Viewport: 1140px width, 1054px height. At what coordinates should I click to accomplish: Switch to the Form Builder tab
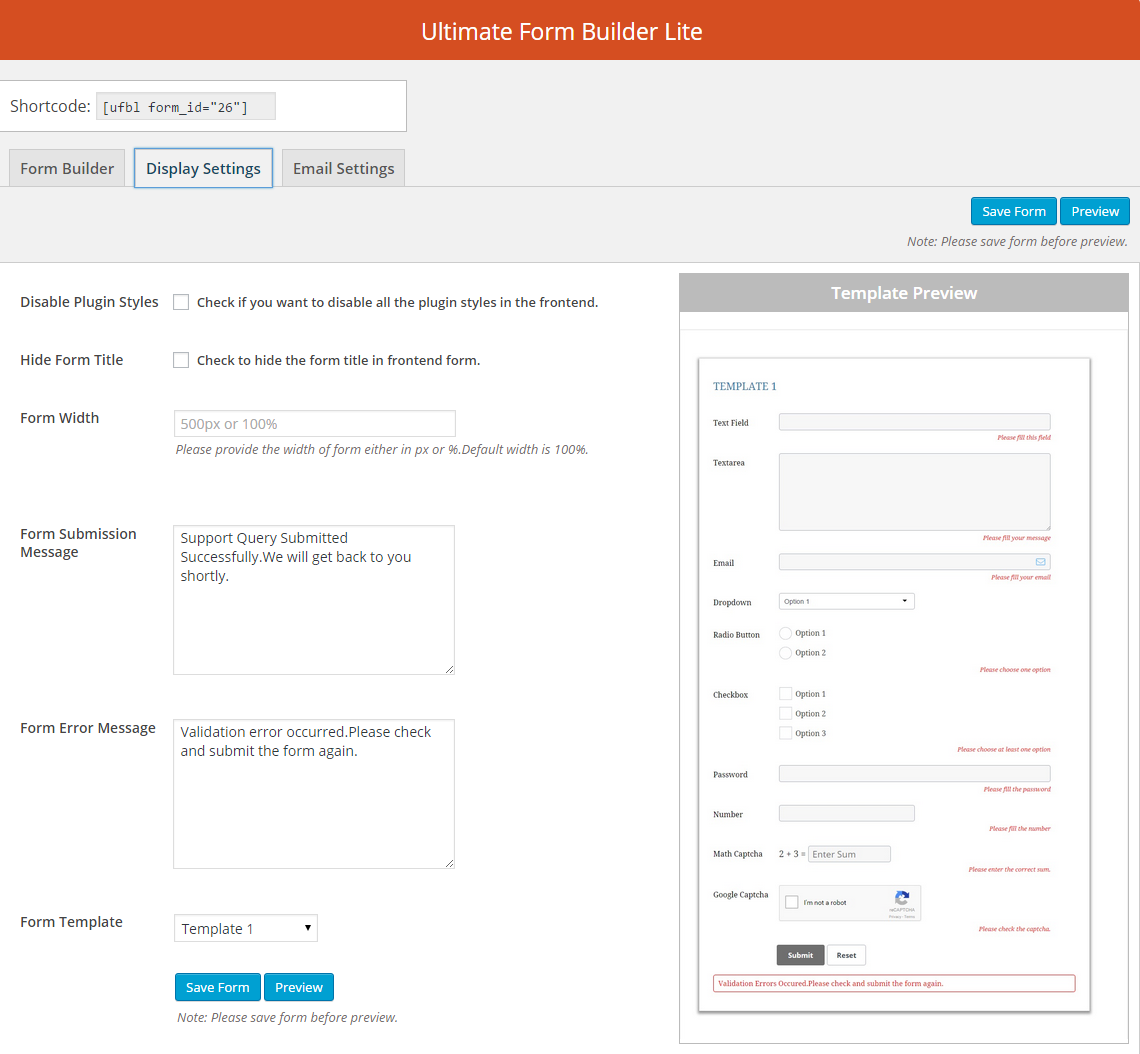tap(67, 168)
